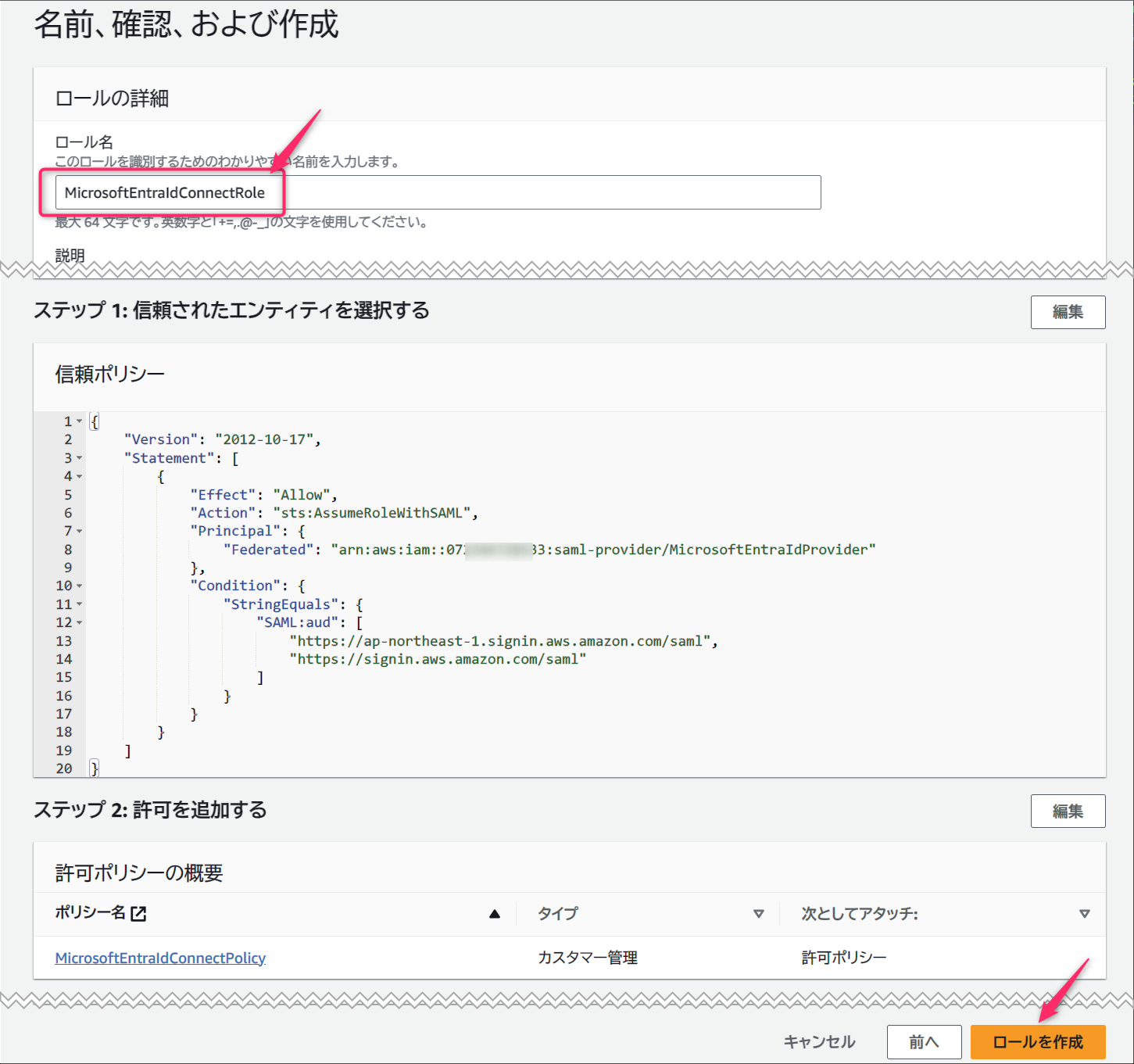
Task: Click the "SAML:aud" code line
Action: click(309, 622)
